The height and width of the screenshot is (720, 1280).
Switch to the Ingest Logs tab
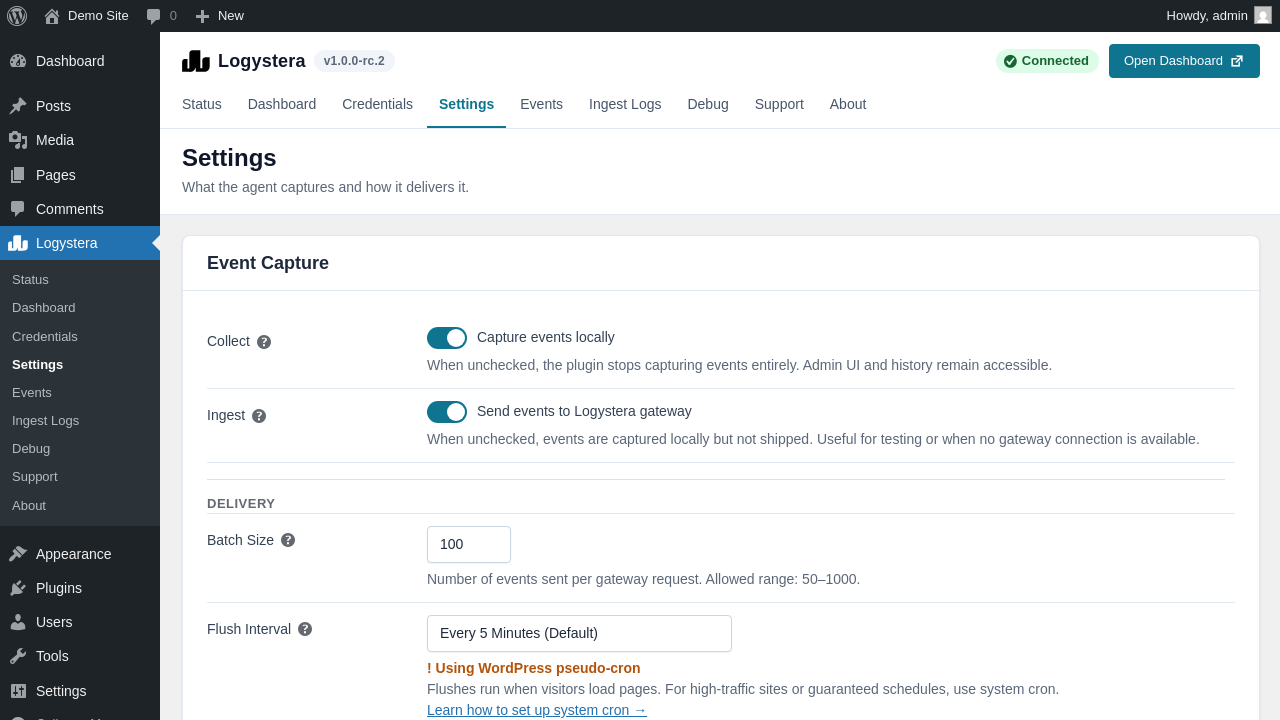pyautogui.click(x=625, y=104)
